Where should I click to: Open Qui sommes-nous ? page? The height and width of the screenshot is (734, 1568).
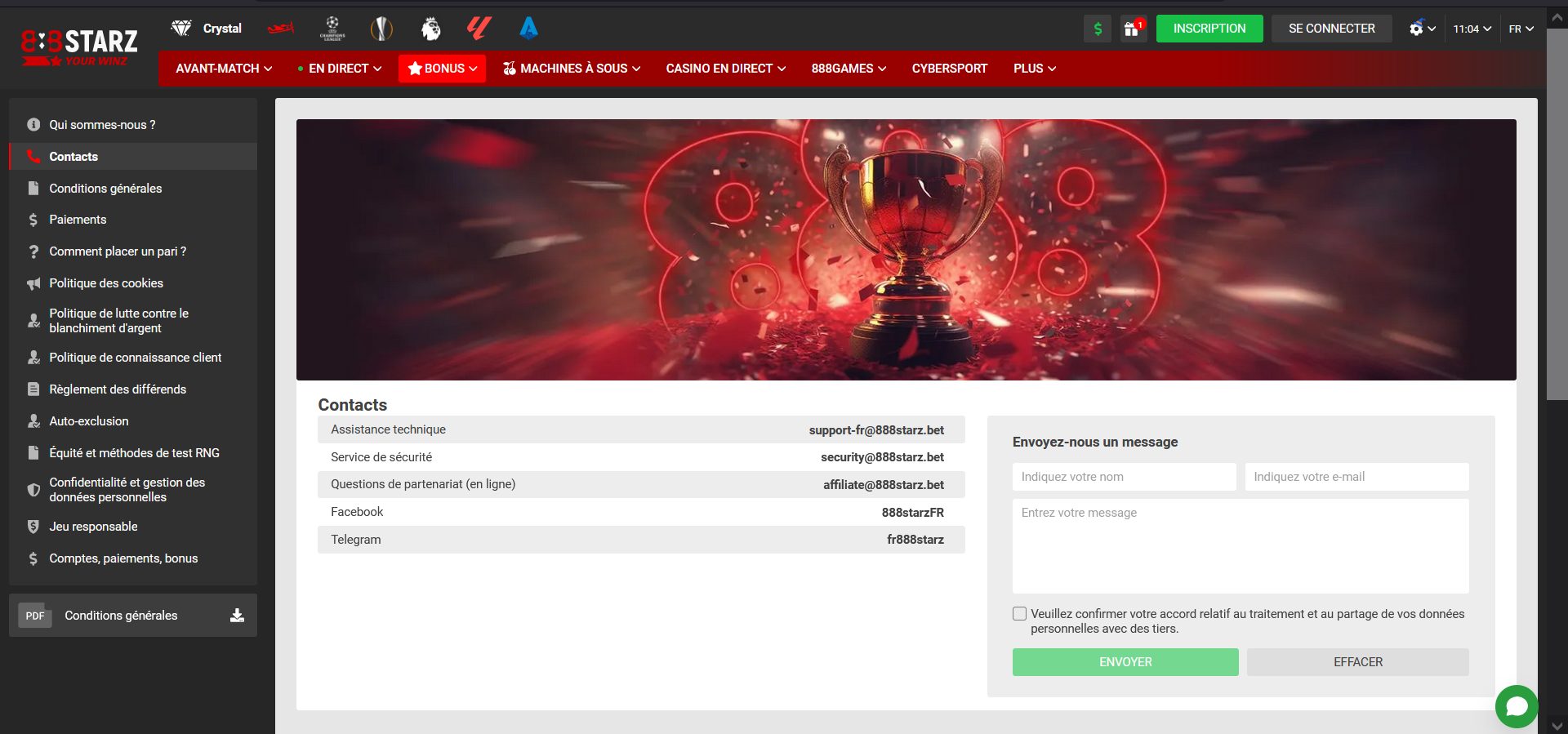[x=133, y=125]
